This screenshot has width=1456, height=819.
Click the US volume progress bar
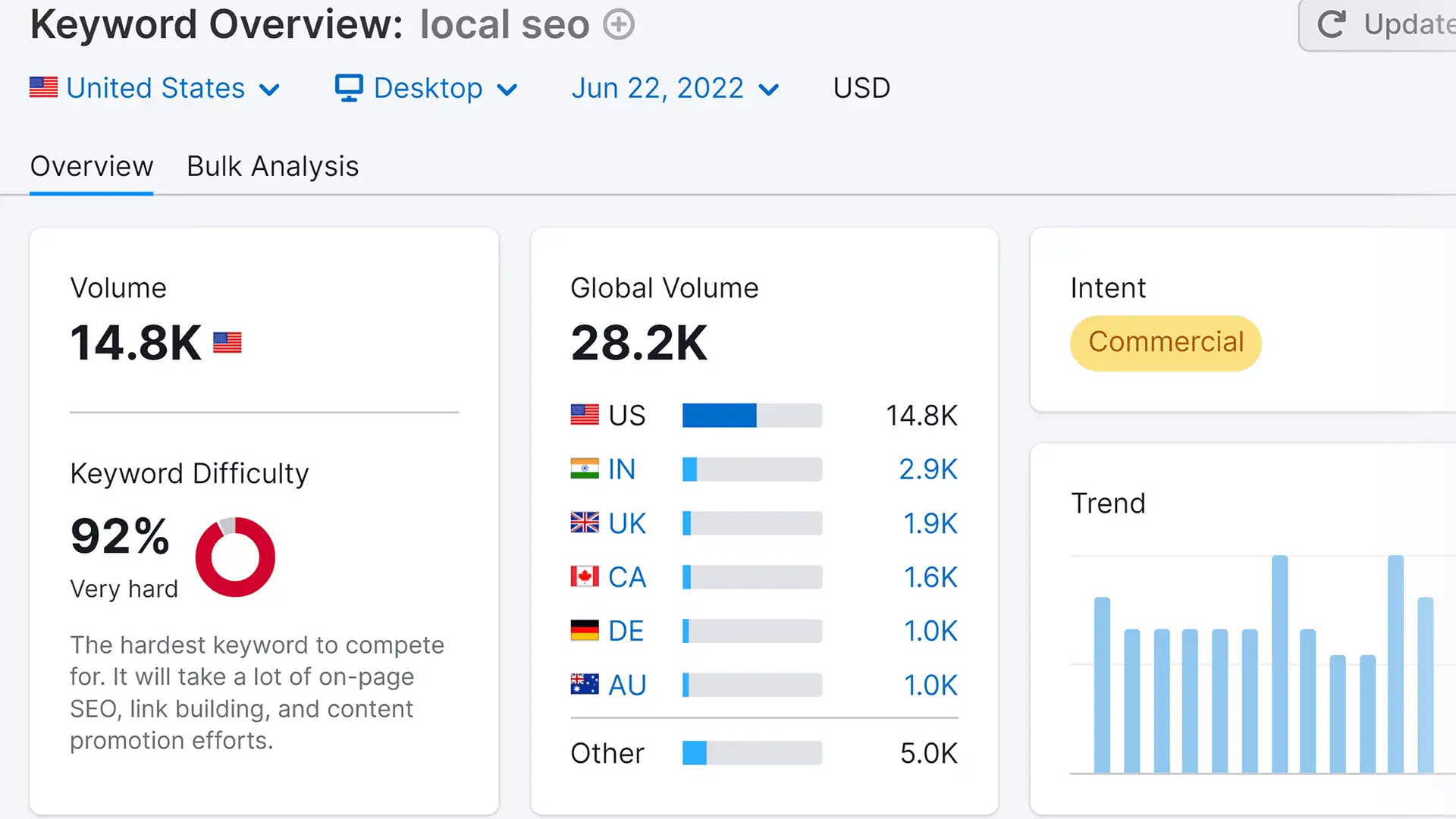752,416
